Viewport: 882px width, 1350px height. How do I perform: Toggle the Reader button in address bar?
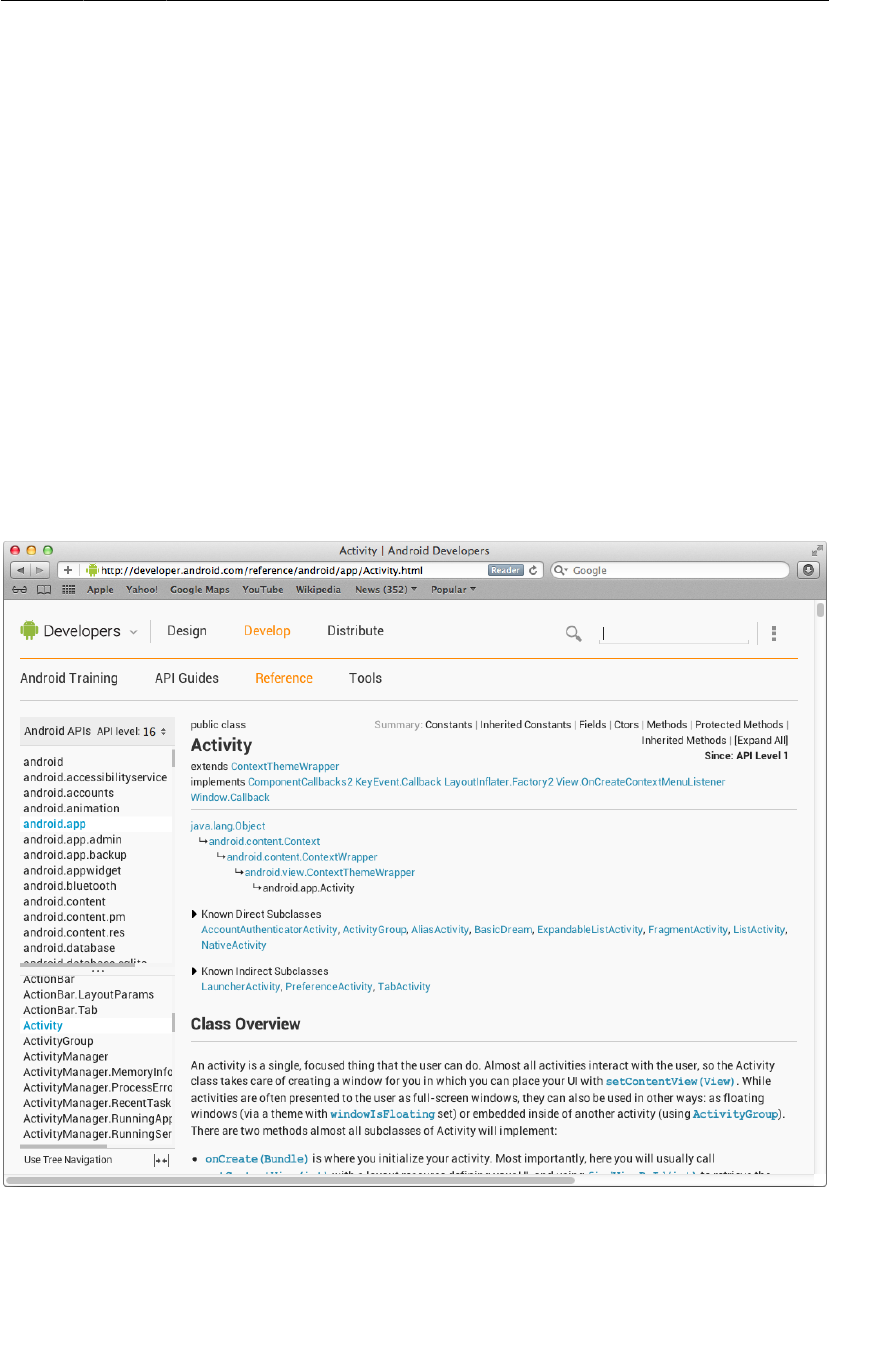[x=506, y=570]
